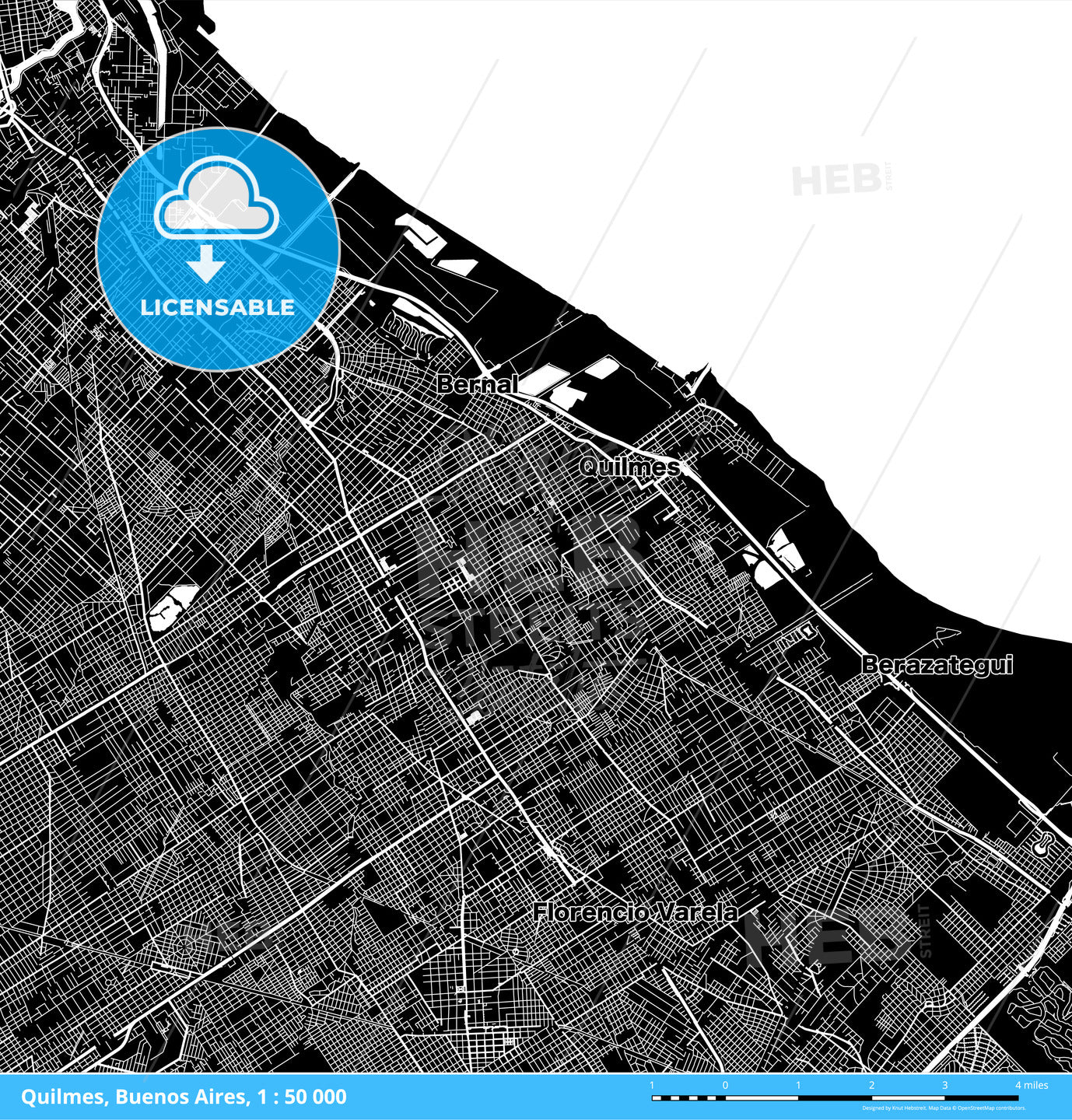Select the Bernal label on the map
Screen dimensions: 1072x1120
pyautogui.click(x=477, y=383)
